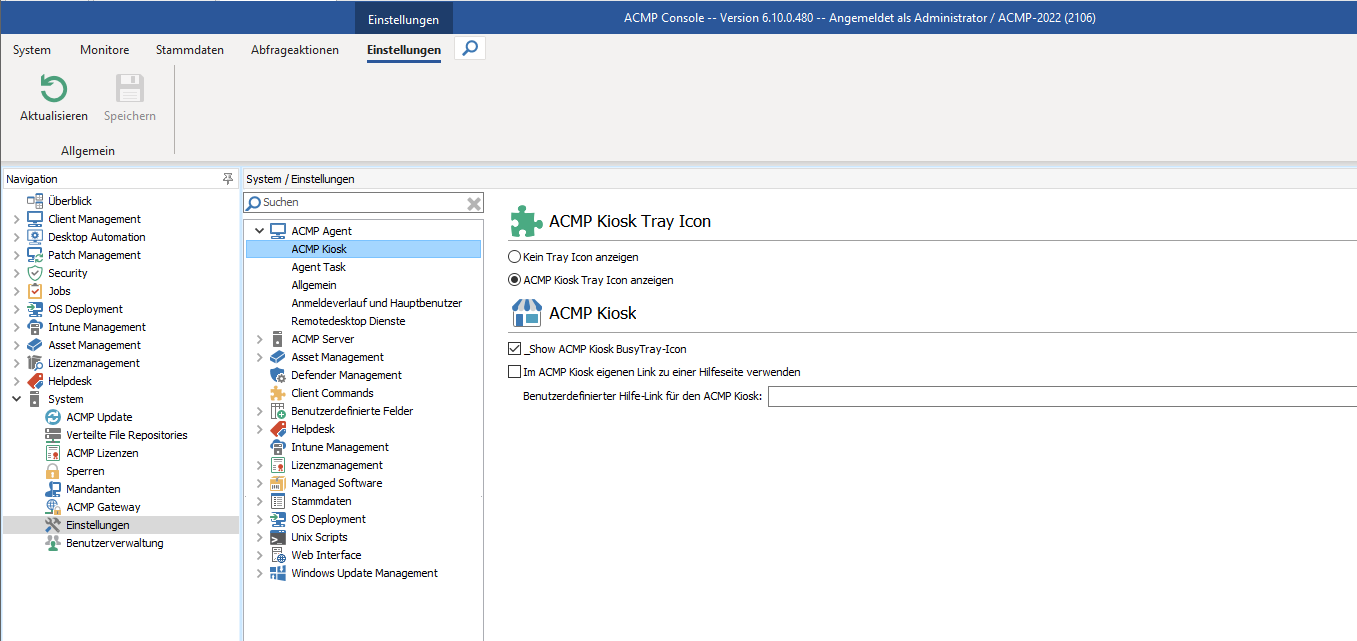Uncheck Show ACMP Kiosk BusyTray-Icon

tap(515, 349)
